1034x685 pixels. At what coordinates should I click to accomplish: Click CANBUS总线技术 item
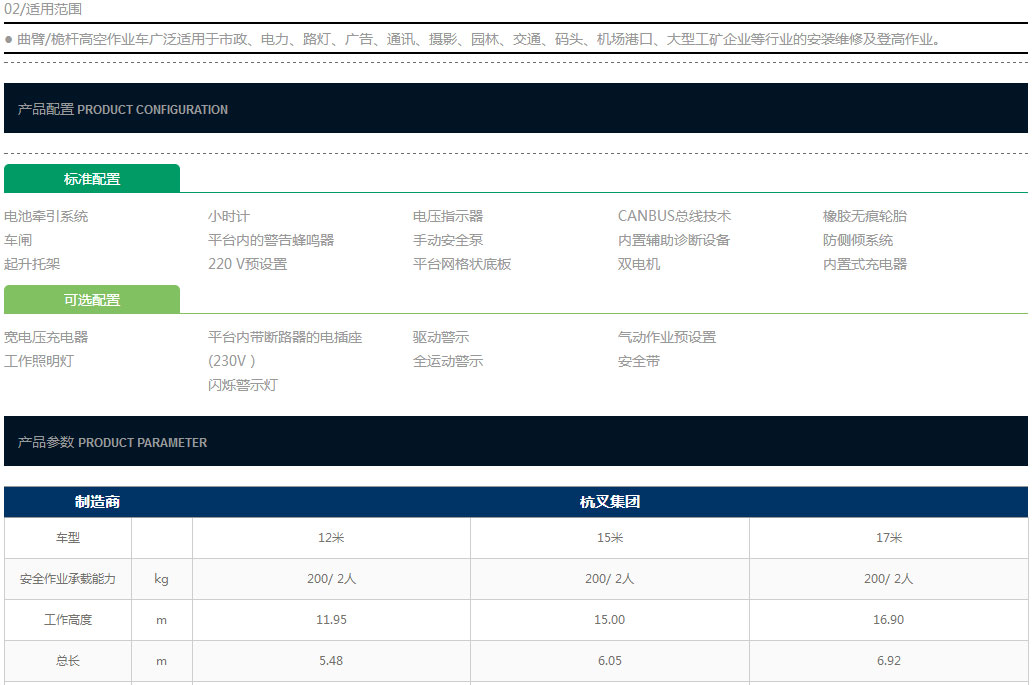pyautogui.click(x=674, y=216)
